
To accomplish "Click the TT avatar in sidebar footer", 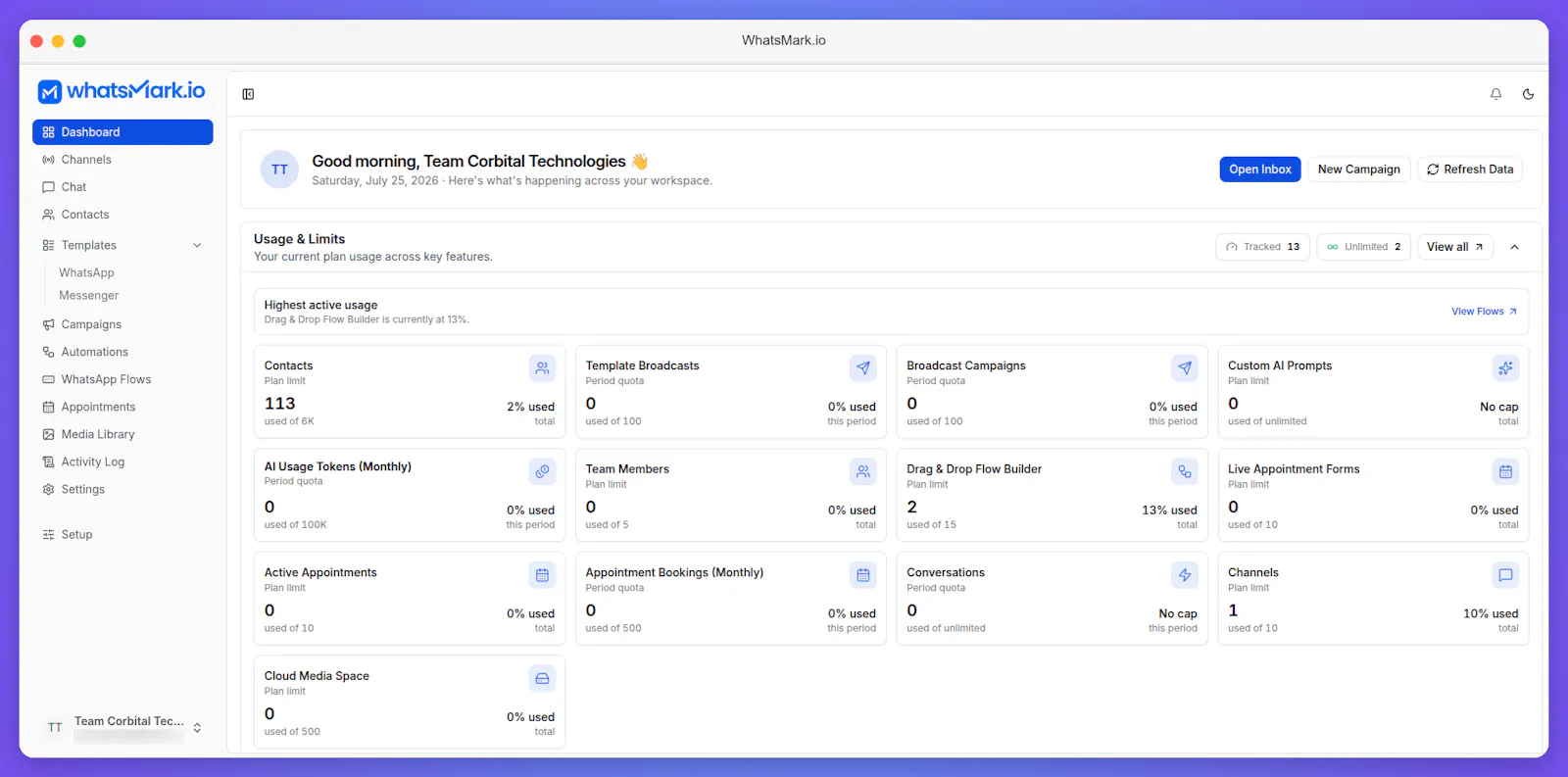I will 55,727.
